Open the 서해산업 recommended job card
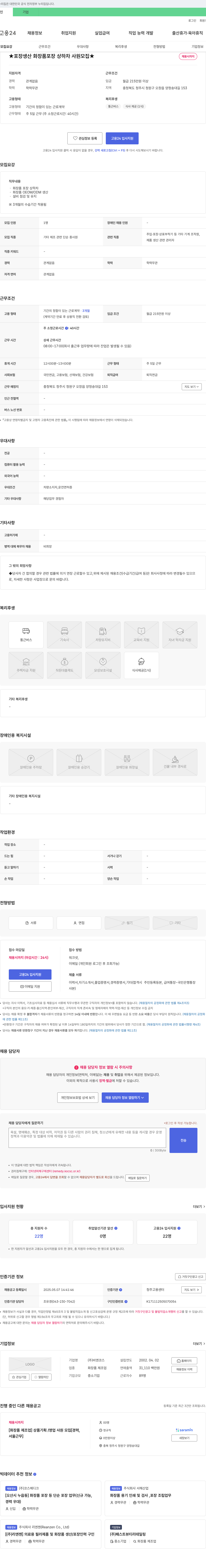The width and height of the screenshot is (206, 1568). point(155,1498)
